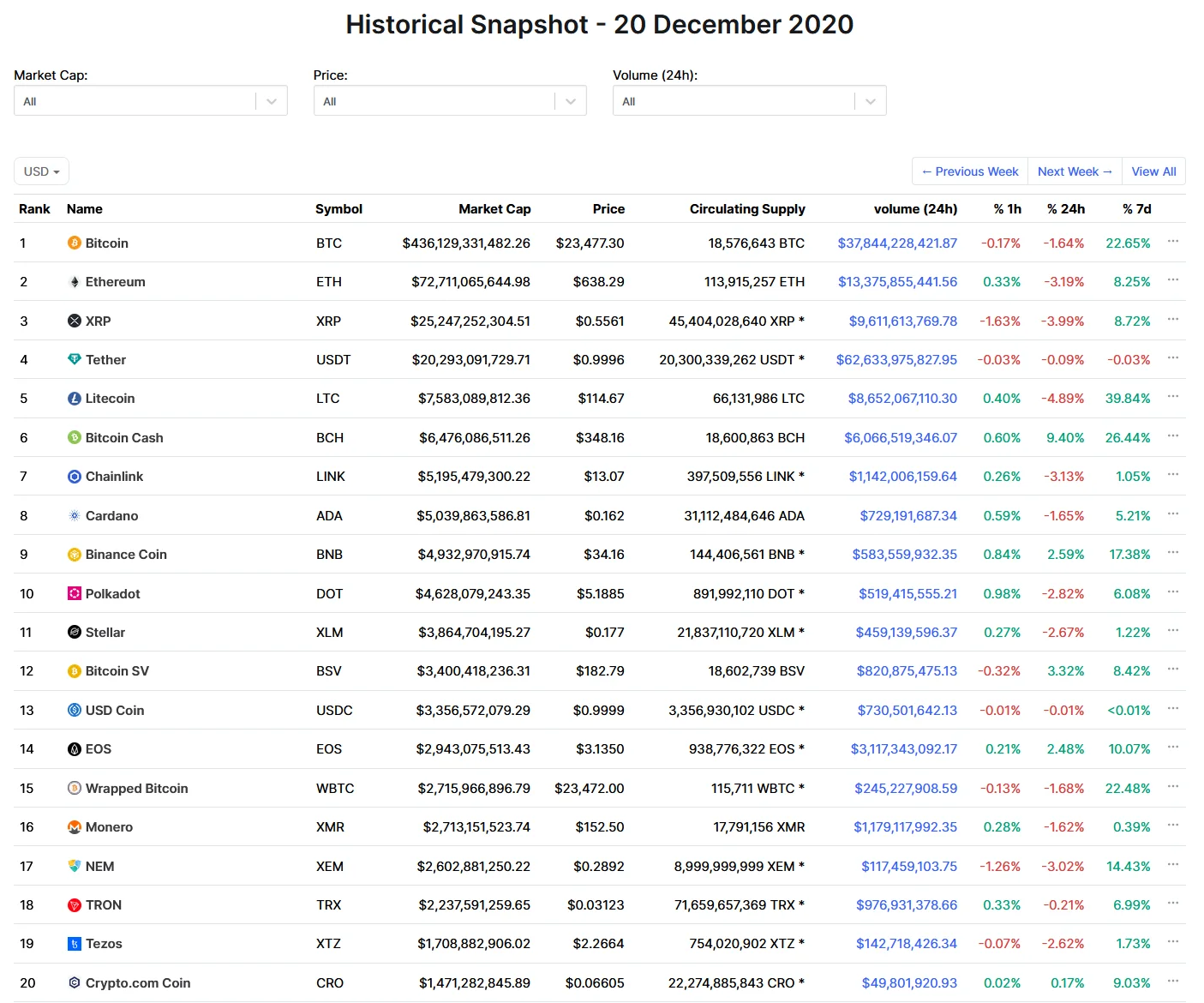Screen dimensions: 1204x1003
Task: Open the Ethereum name link
Action: tap(116, 282)
